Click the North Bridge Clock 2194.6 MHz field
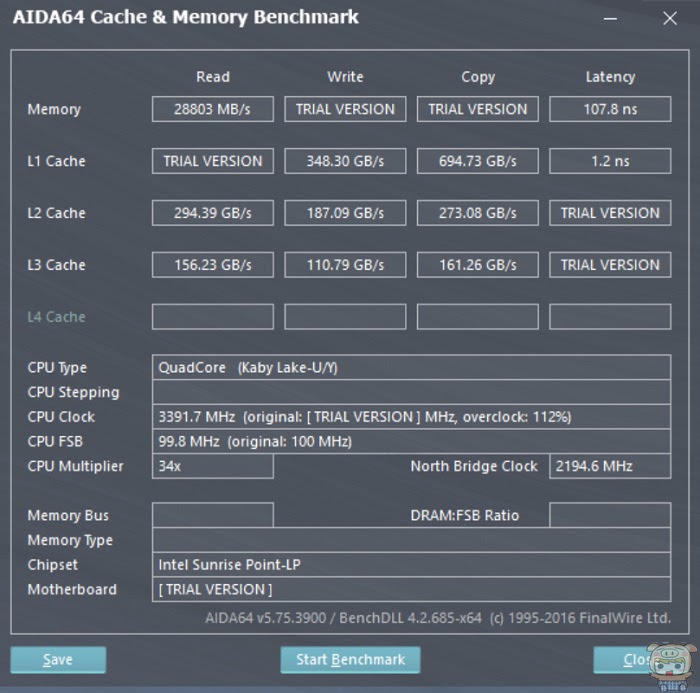The height and width of the screenshot is (693, 700). pyautogui.click(x=610, y=466)
